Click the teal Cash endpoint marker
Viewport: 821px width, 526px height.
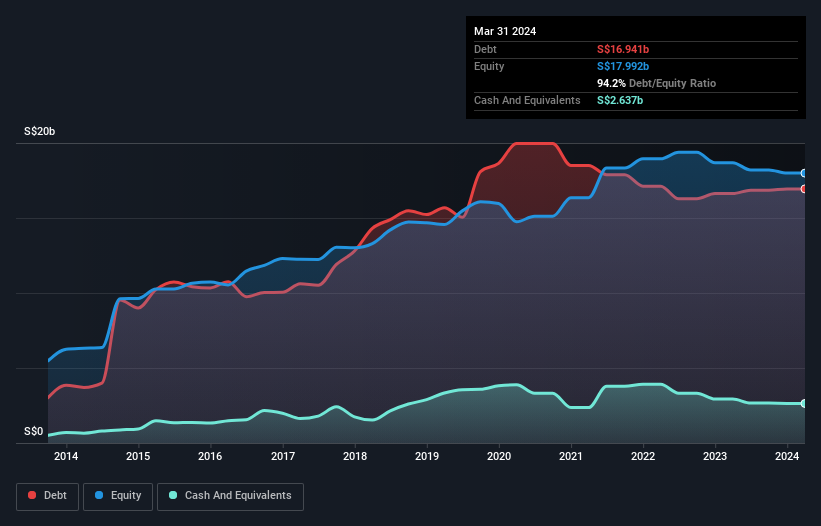(804, 403)
